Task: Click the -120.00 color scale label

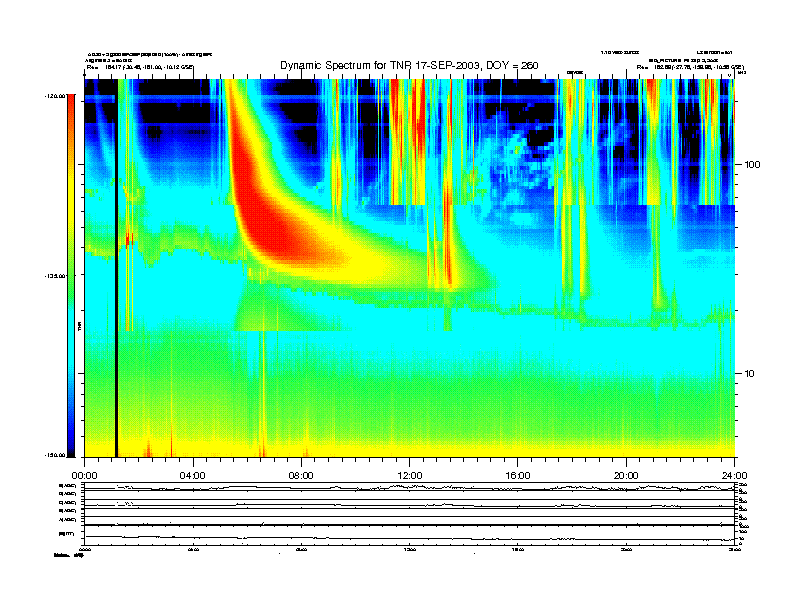Action: tap(55, 95)
